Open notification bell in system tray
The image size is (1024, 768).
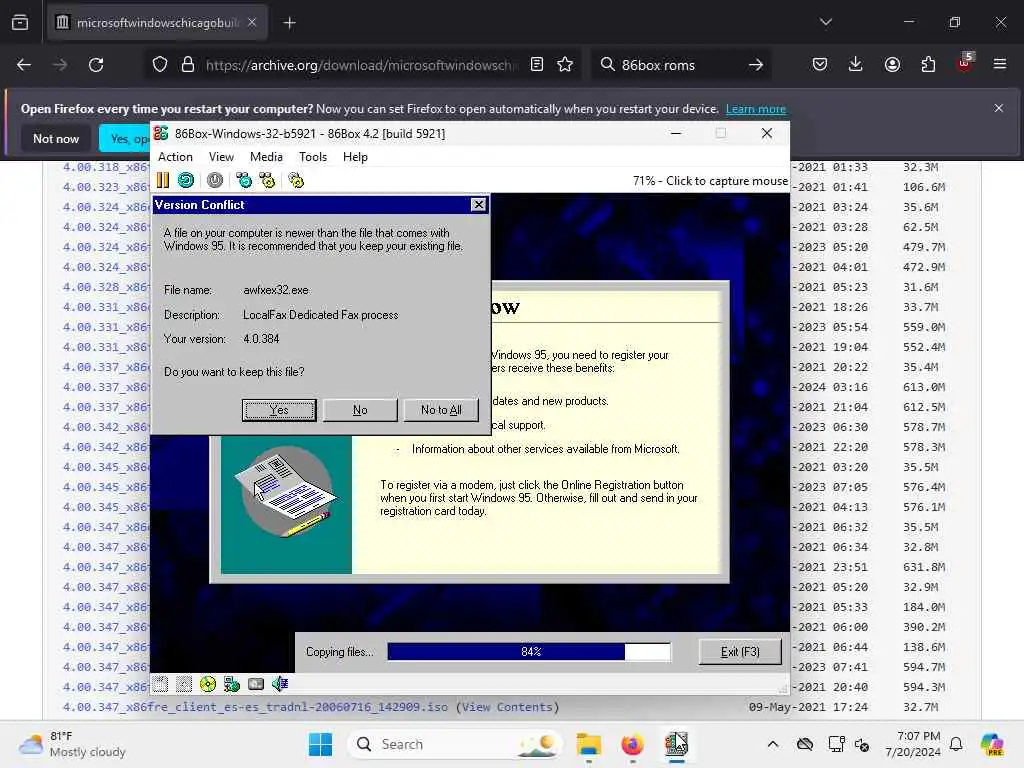click(x=956, y=744)
